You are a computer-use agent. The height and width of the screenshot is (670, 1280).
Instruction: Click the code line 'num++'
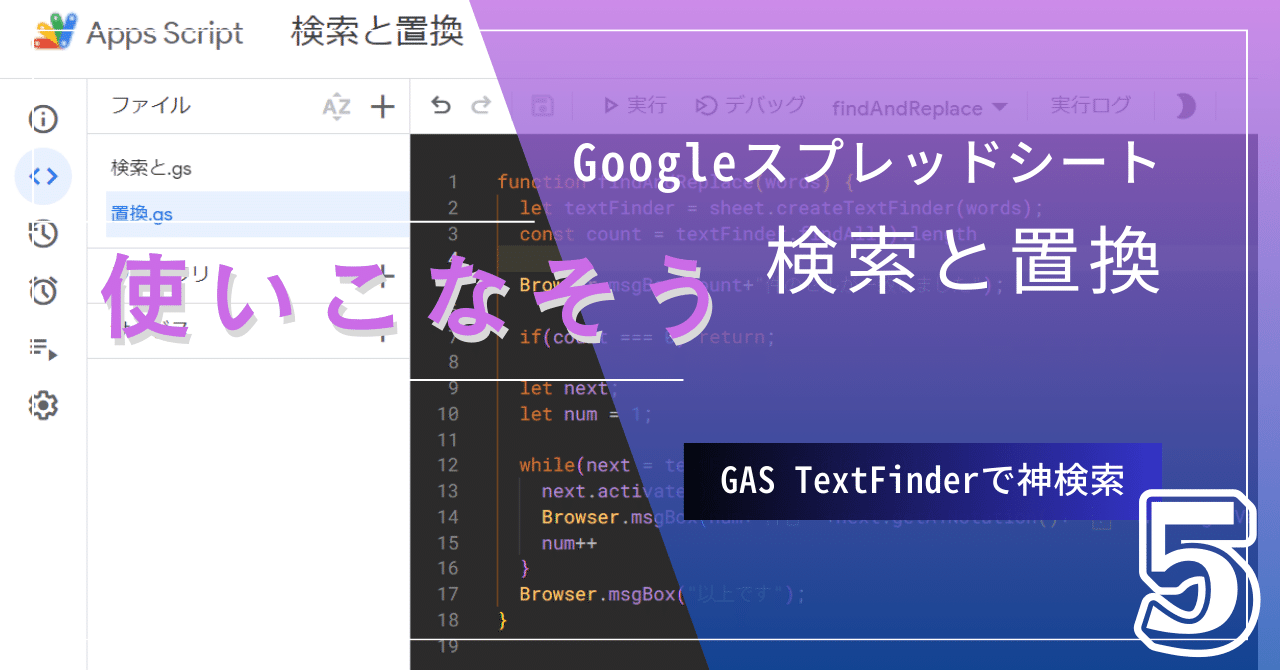(x=569, y=543)
